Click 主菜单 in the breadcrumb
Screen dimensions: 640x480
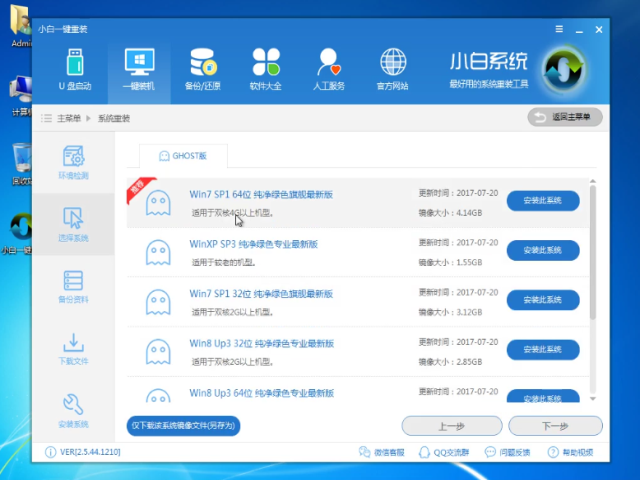click(68, 118)
